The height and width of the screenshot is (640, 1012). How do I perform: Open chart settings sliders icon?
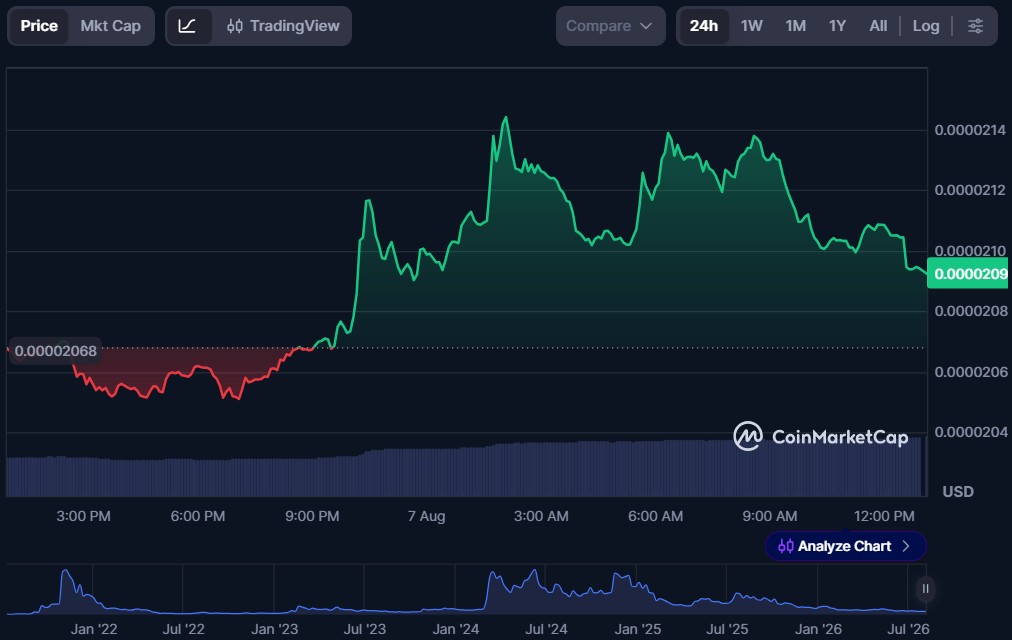pos(975,26)
